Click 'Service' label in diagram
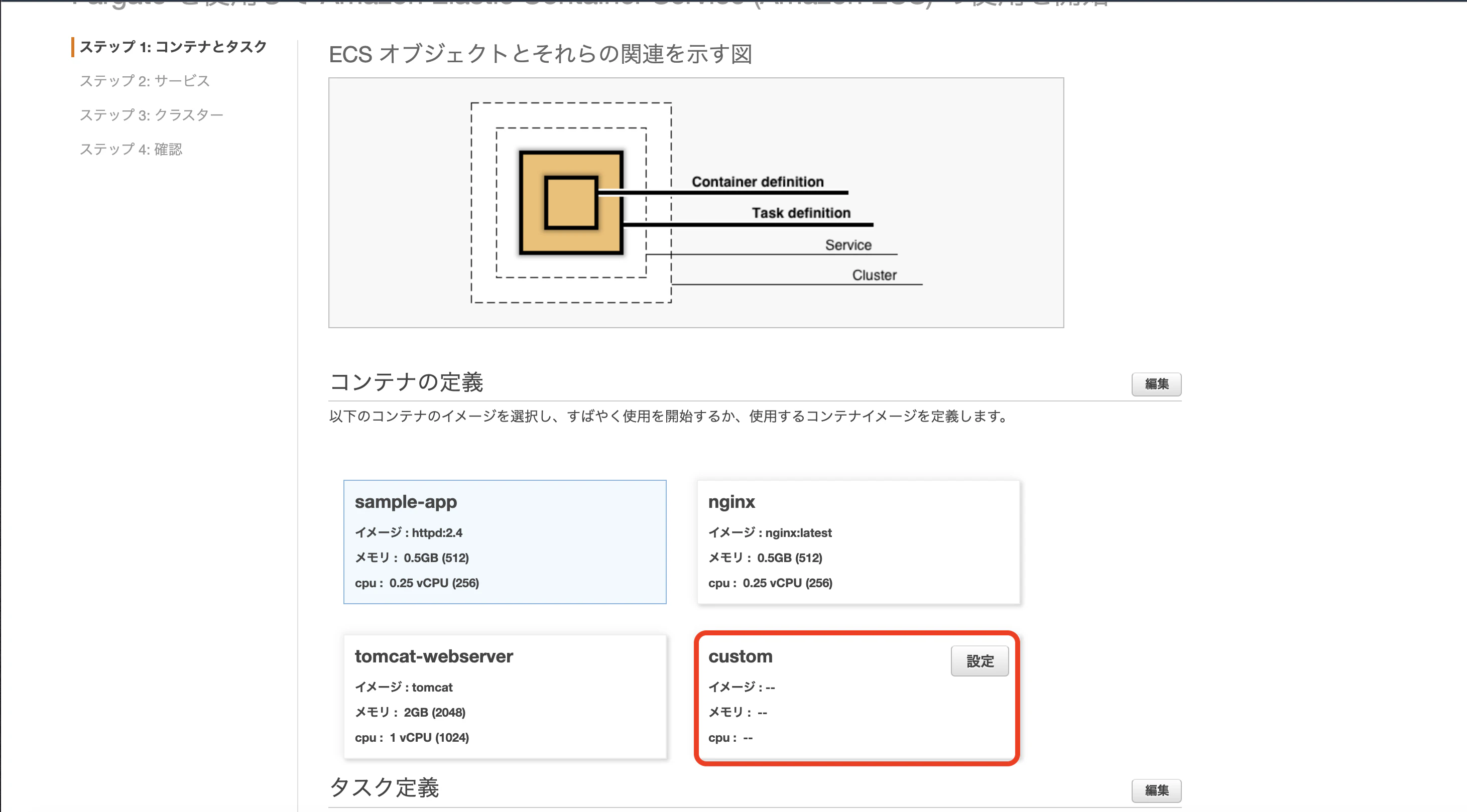Viewport: 1467px width, 812px height. (848, 245)
